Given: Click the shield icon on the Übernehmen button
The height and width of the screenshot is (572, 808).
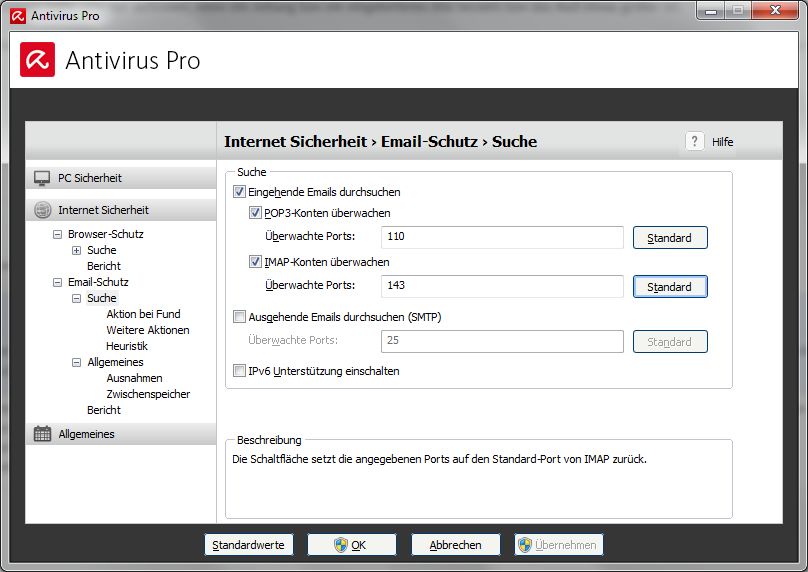Looking at the screenshot, I should 525,545.
